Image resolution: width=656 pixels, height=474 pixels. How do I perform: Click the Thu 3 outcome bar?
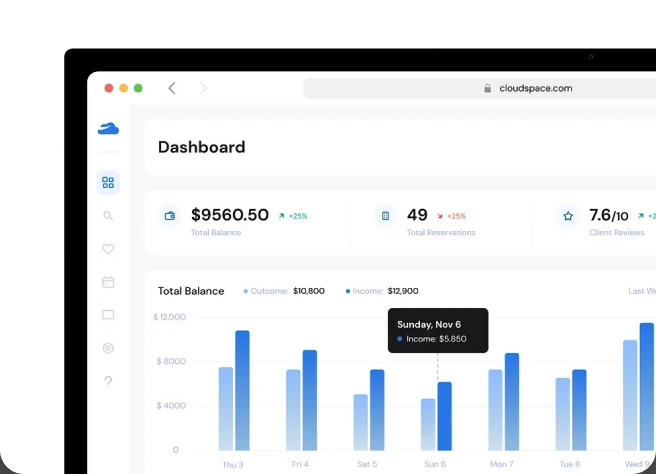tap(226, 409)
